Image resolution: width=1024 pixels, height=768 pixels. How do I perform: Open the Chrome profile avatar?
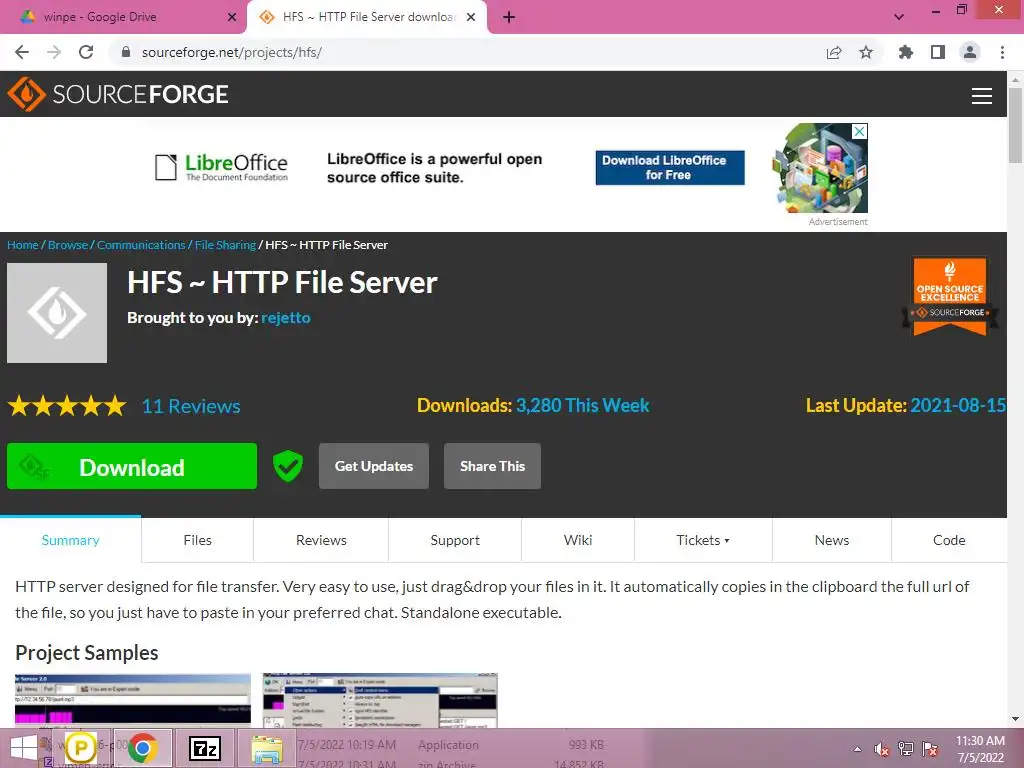[970, 52]
